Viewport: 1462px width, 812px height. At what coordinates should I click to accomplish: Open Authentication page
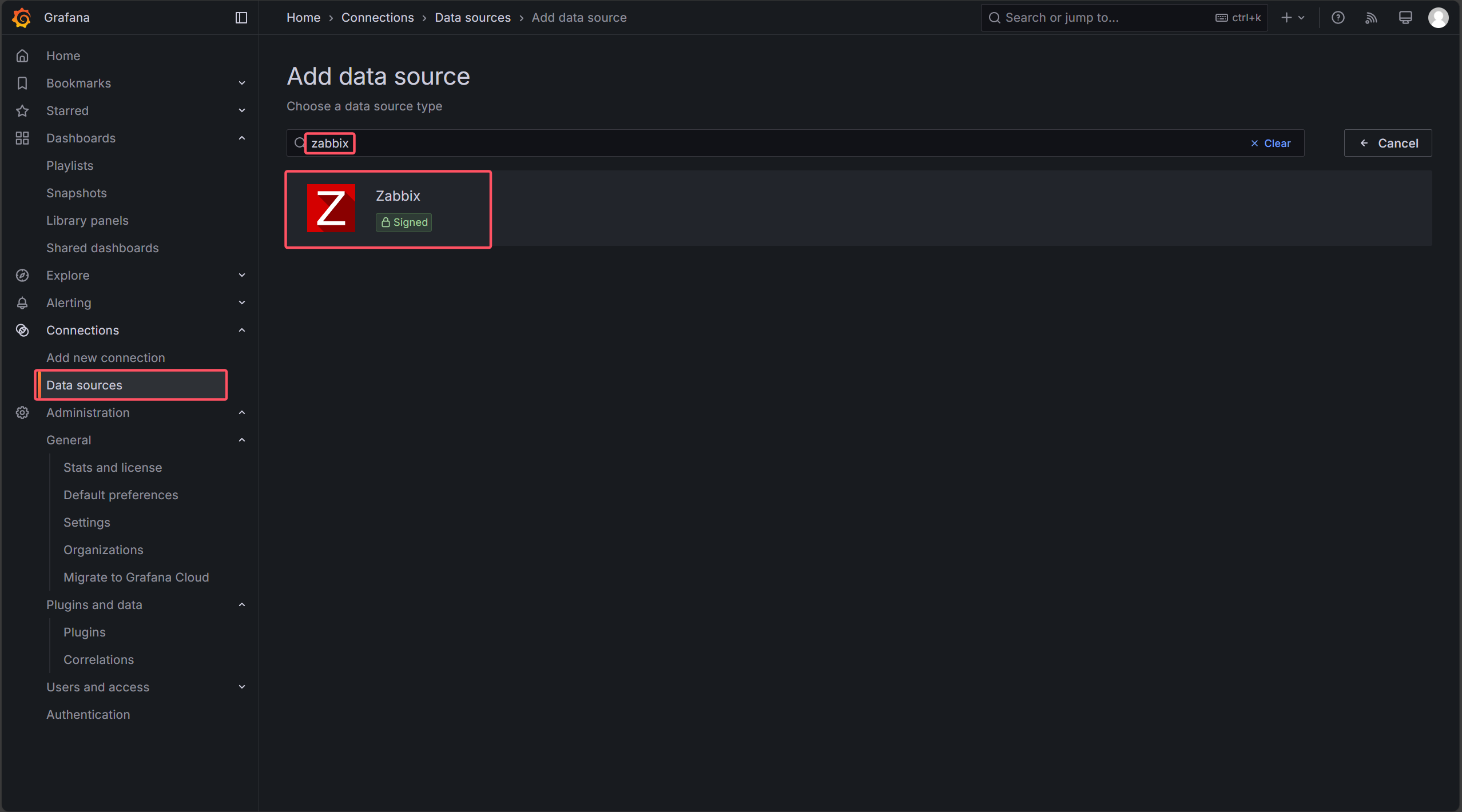click(88, 714)
